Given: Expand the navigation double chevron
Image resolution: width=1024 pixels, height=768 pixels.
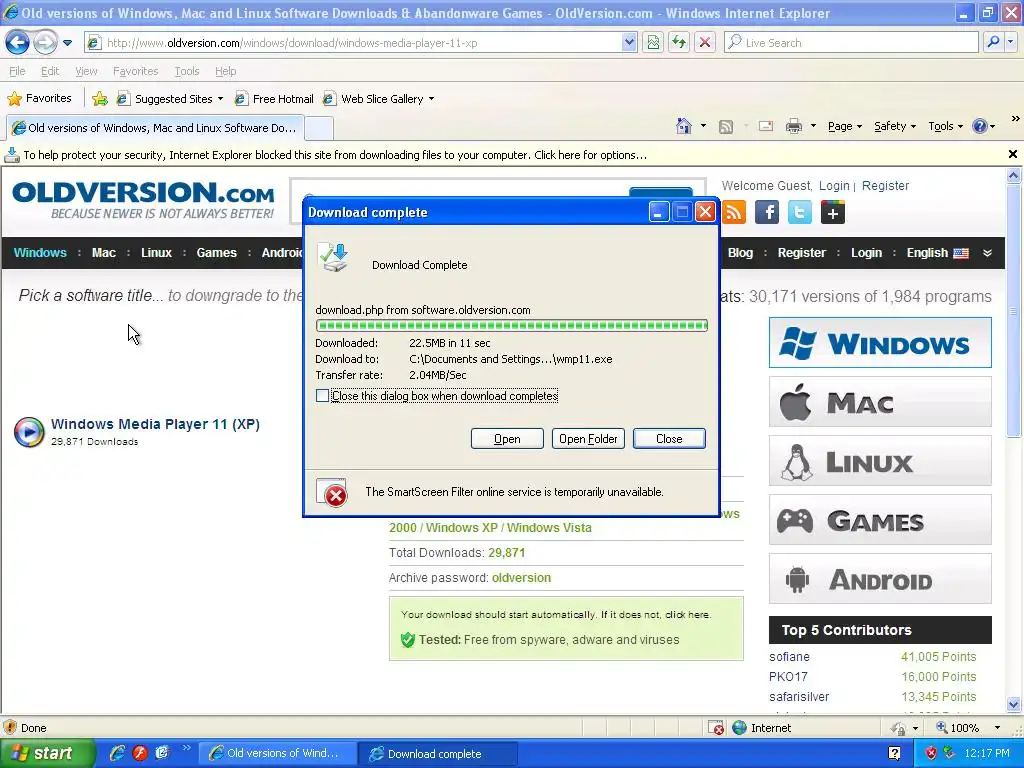Looking at the screenshot, I should (987, 253).
